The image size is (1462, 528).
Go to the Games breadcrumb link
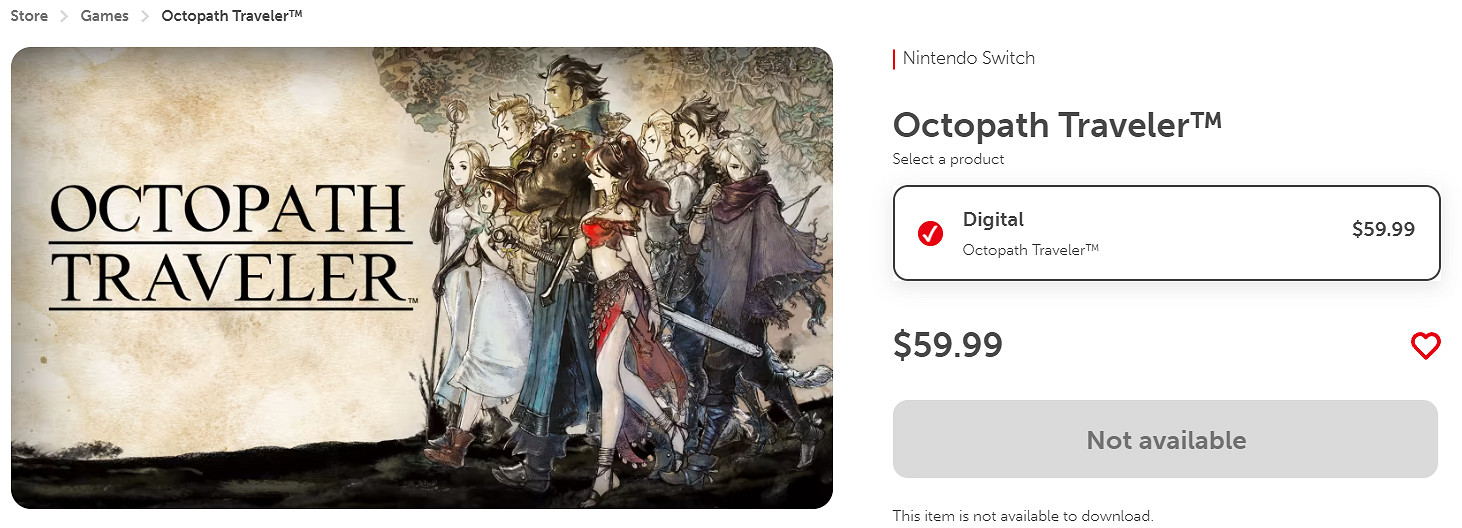[x=105, y=16]
